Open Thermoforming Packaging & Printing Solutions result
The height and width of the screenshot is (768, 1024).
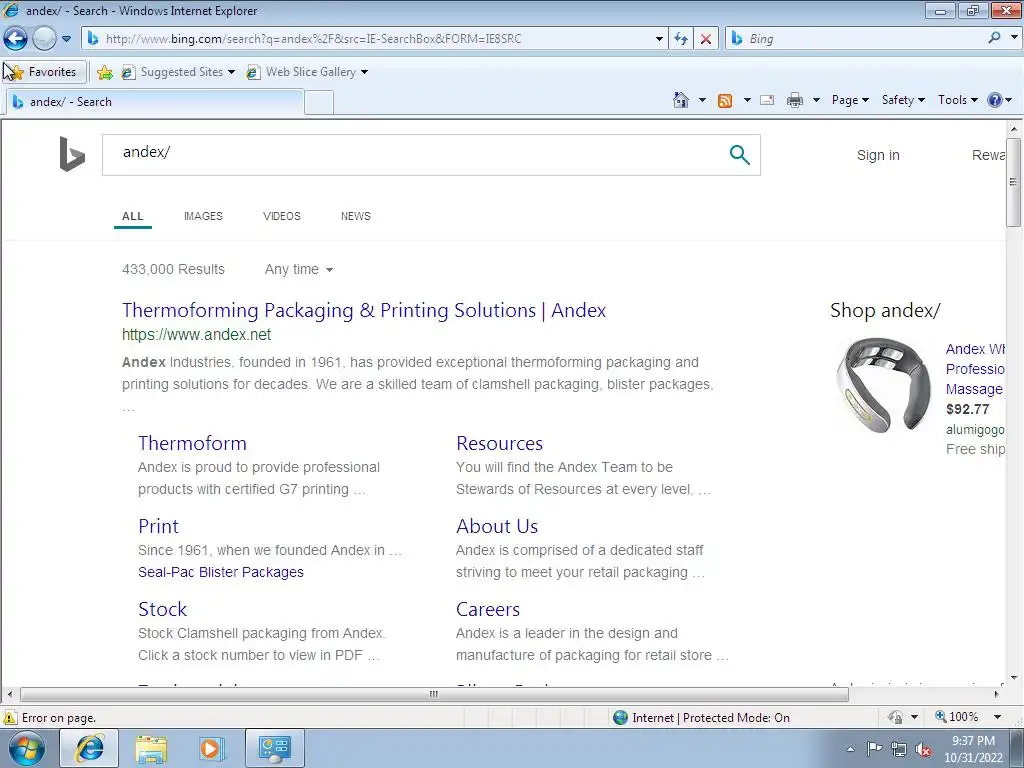tap(364, 310)
